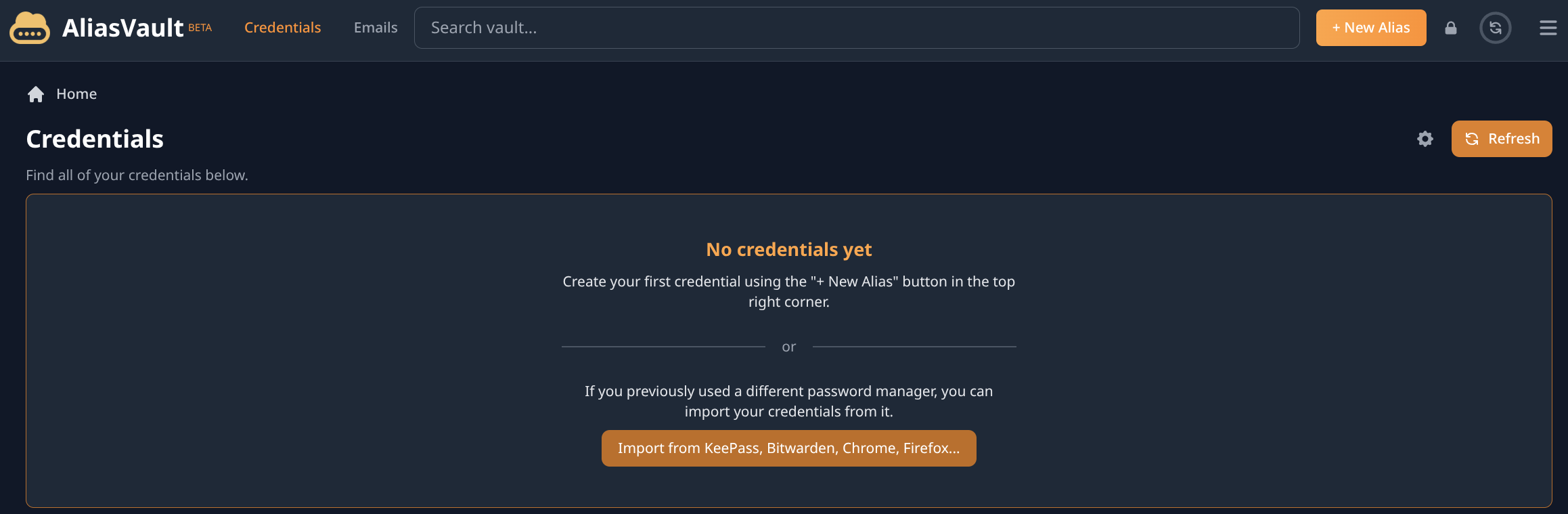The width and height of the screenshot is (1568, 514).
Task: Click the 'or' divider in empty state
Action: [x=788, y=347]
